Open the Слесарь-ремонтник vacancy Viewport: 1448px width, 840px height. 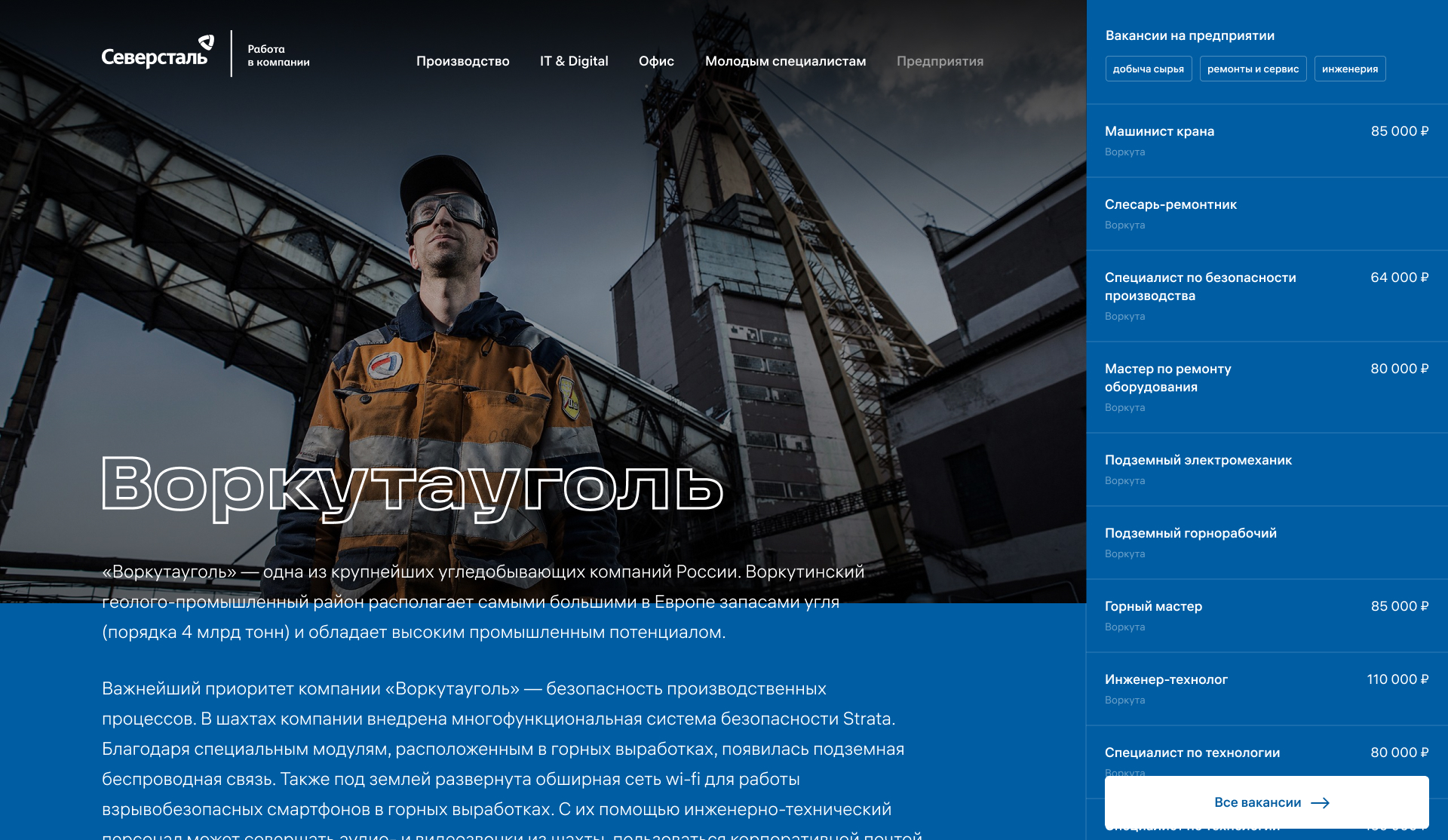click(1170, 204)
